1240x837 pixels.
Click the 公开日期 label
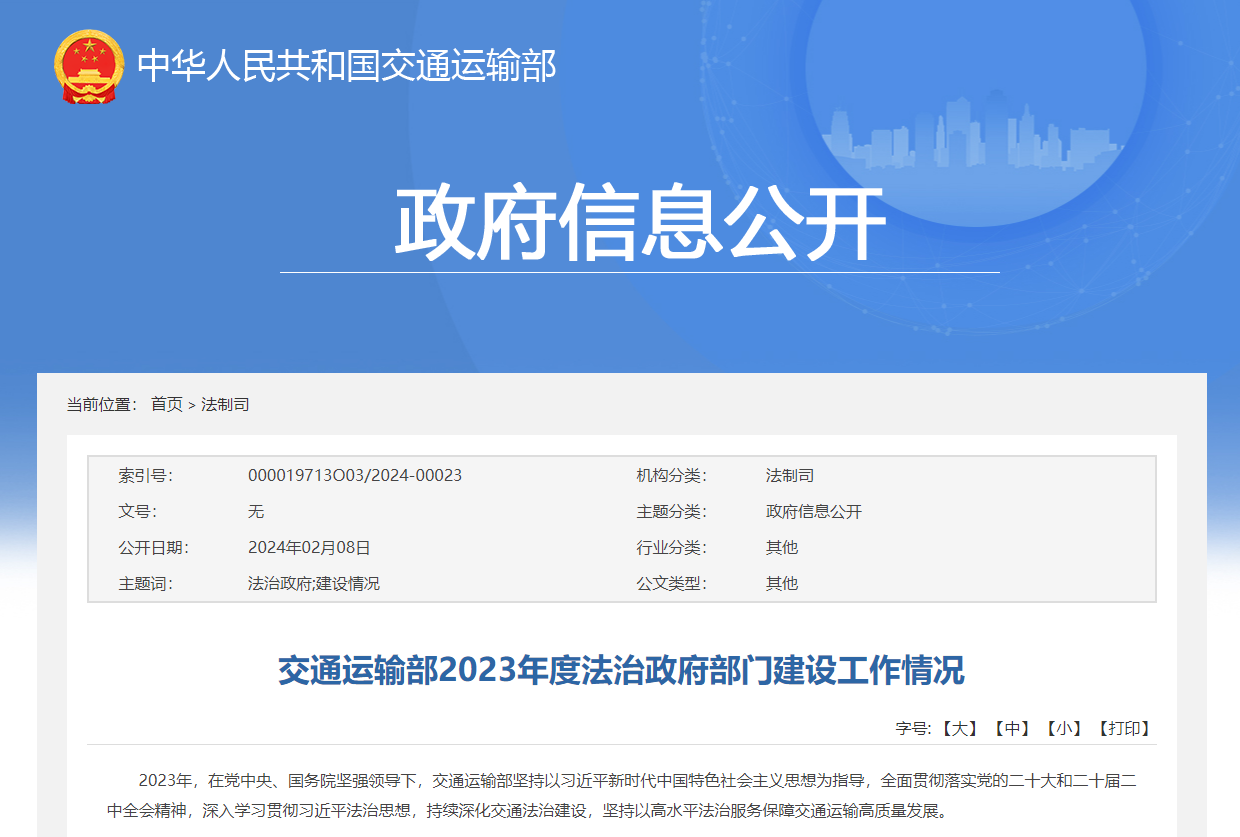coord(154,548)
